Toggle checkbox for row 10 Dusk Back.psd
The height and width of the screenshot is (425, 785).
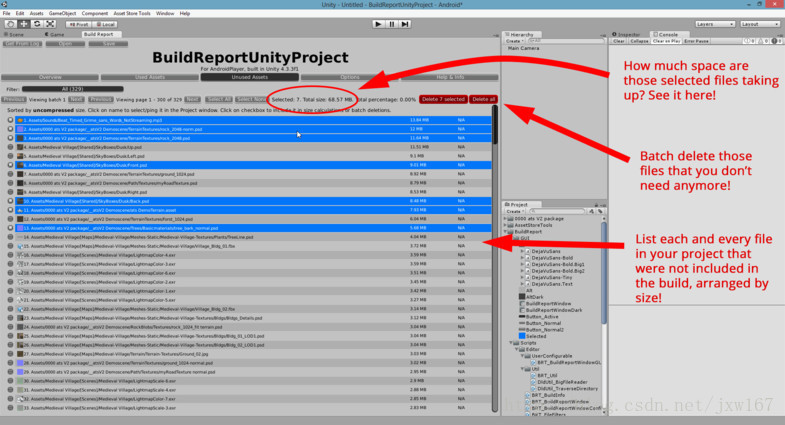(x=11, y=201)
